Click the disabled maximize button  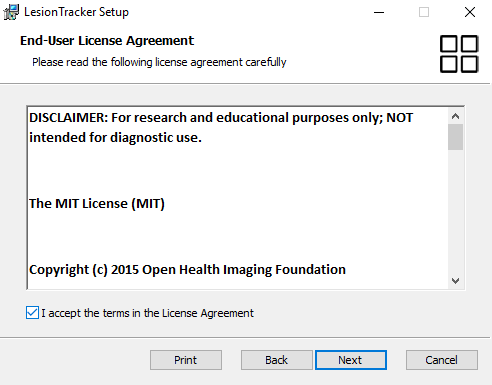424,13
